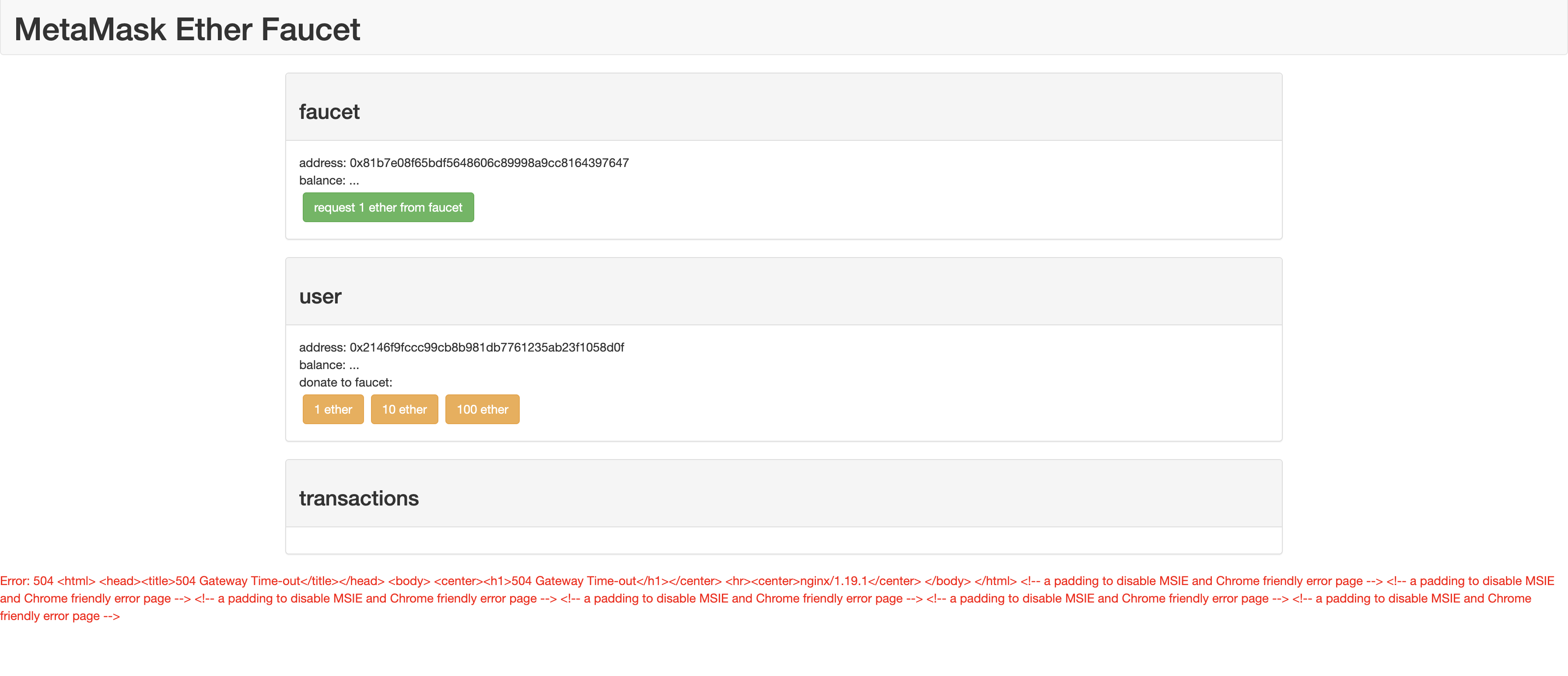
Task: Click 'request 1 ether from faucet' button
Action: tap(388, 208)
